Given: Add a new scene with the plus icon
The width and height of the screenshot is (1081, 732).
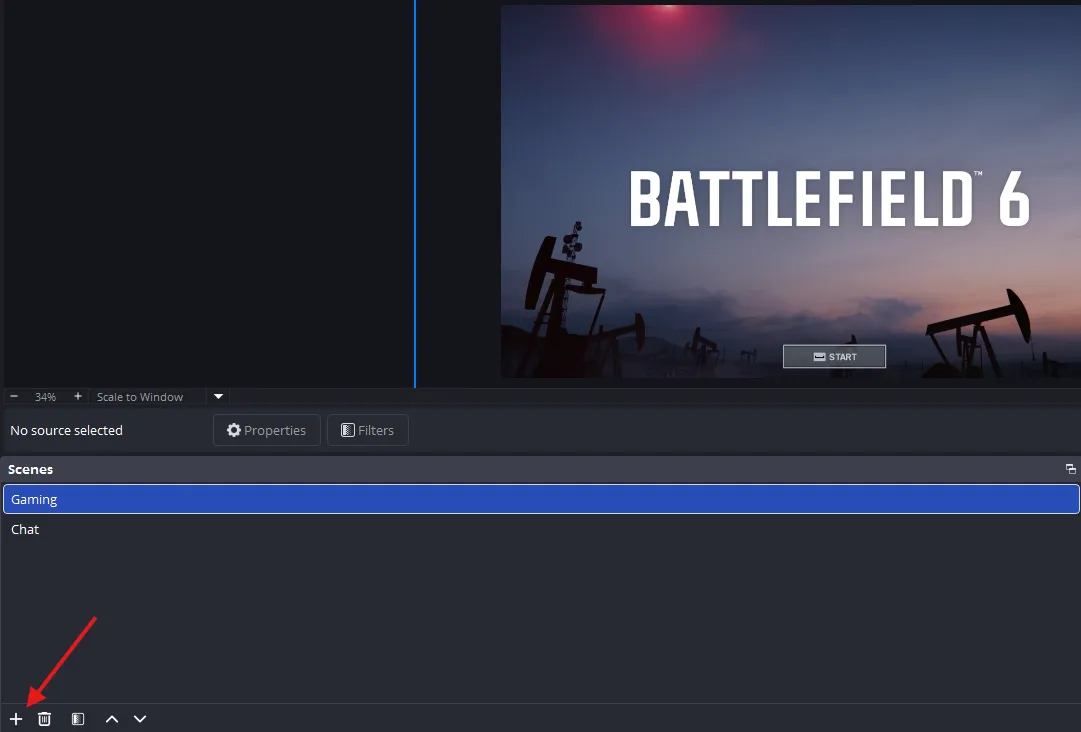Looking at the screenshot, I should click(x=15, y=718).
